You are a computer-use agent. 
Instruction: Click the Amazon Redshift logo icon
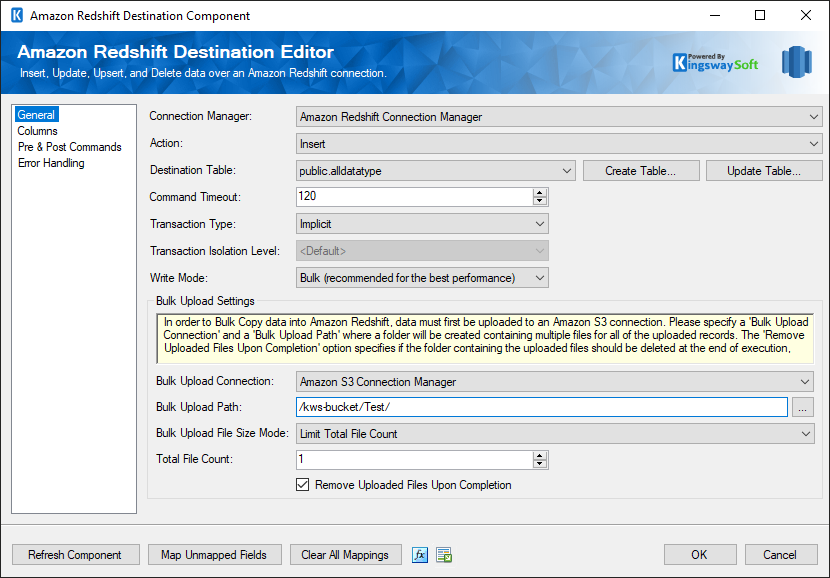click(796, 61)
